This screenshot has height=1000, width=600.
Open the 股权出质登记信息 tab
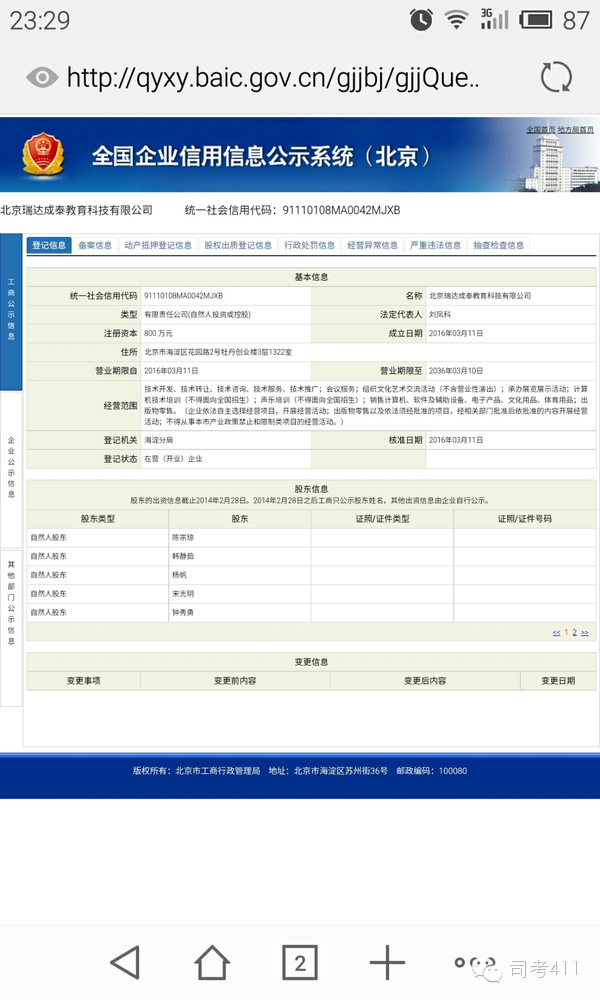(x=238, y=245)
